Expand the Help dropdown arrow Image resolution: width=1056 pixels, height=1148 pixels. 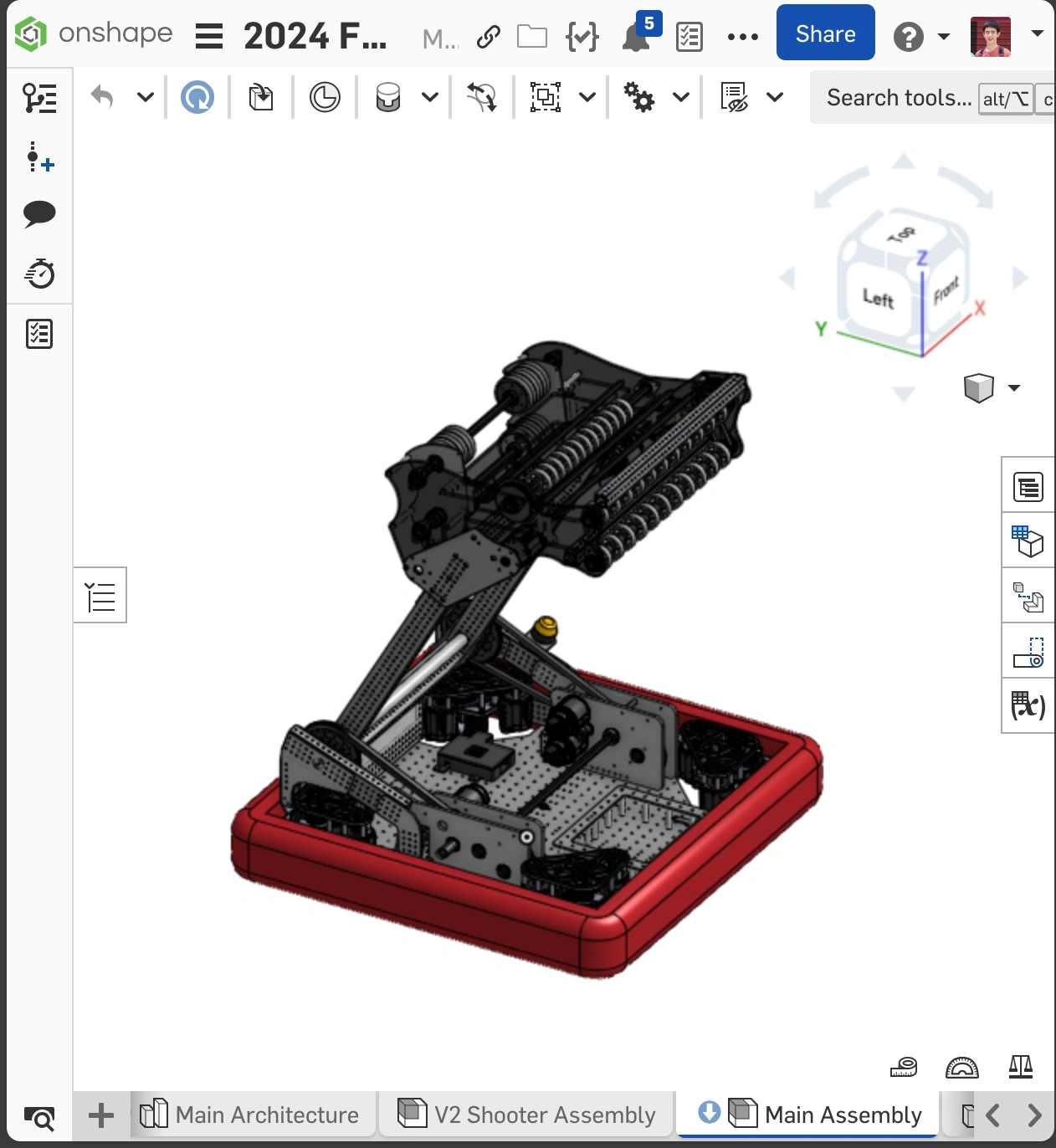pyautogui.click(x=944, y=37)
